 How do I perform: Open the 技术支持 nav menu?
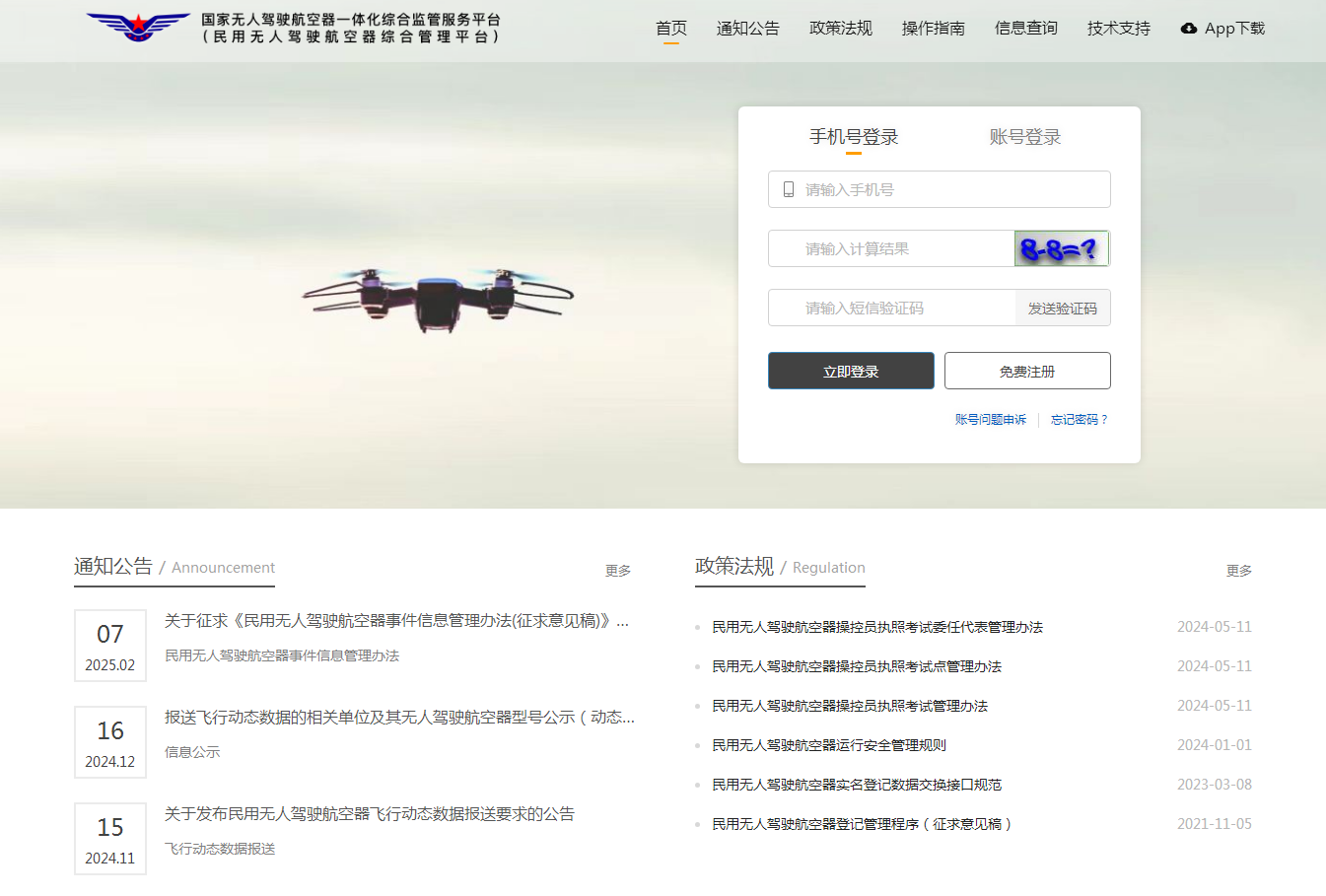pyautogui.click(x=1119, y=29)
